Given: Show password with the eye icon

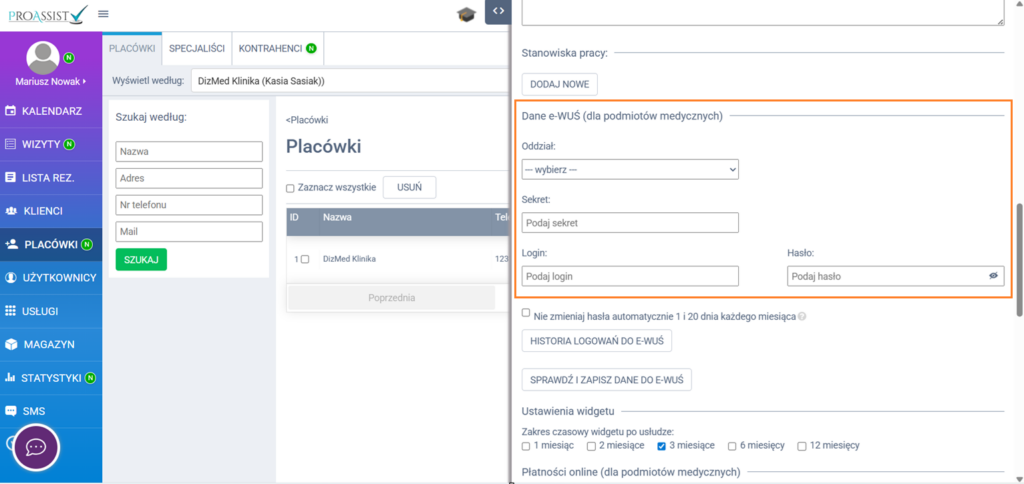Looking at the screenshot, I should click(x=994, y=276).
